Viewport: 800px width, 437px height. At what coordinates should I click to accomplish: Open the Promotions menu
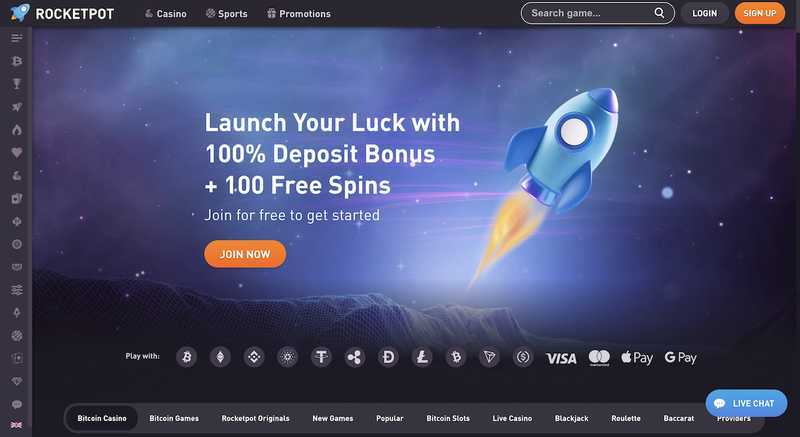pyautogui.click(x=299, y=14)
